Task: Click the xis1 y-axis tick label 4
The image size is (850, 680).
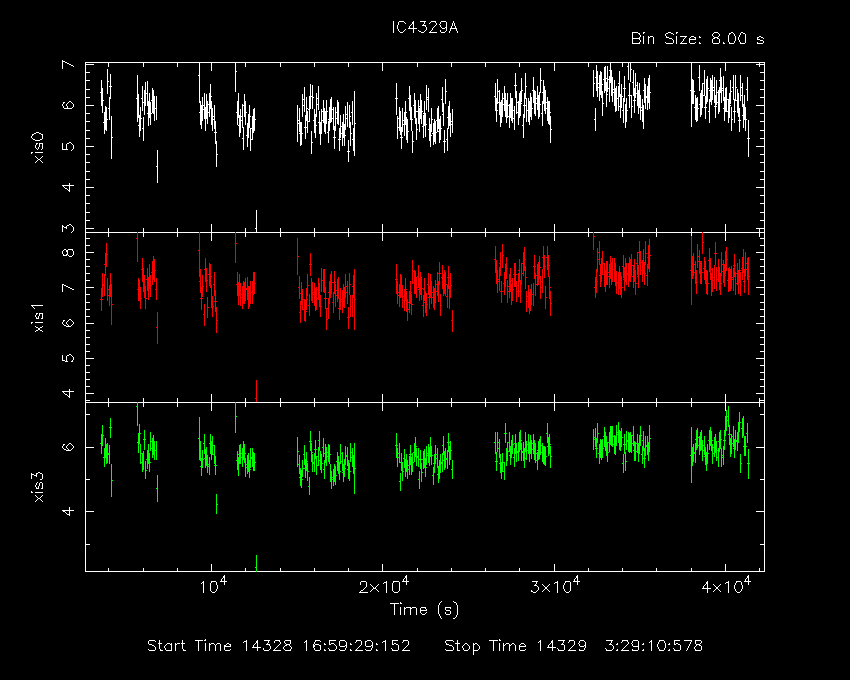Action: pos(68,393)
